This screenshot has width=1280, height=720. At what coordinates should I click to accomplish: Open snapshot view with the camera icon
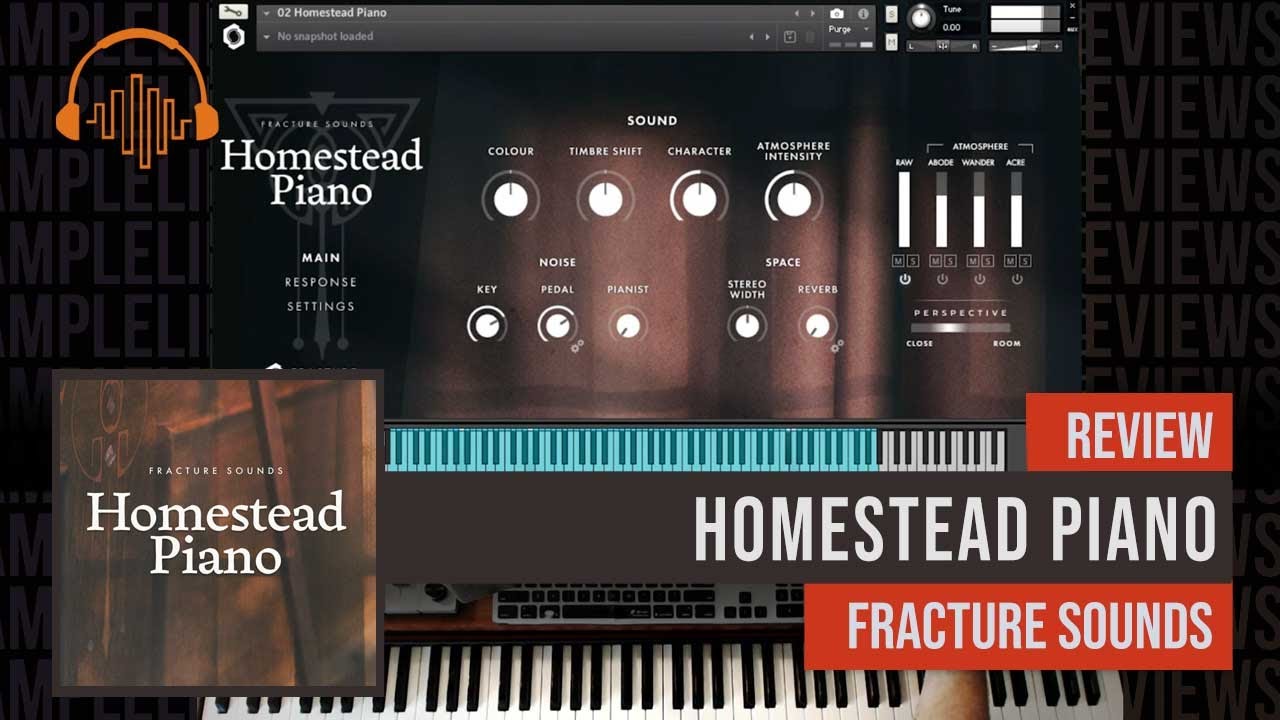pos(837,13)
